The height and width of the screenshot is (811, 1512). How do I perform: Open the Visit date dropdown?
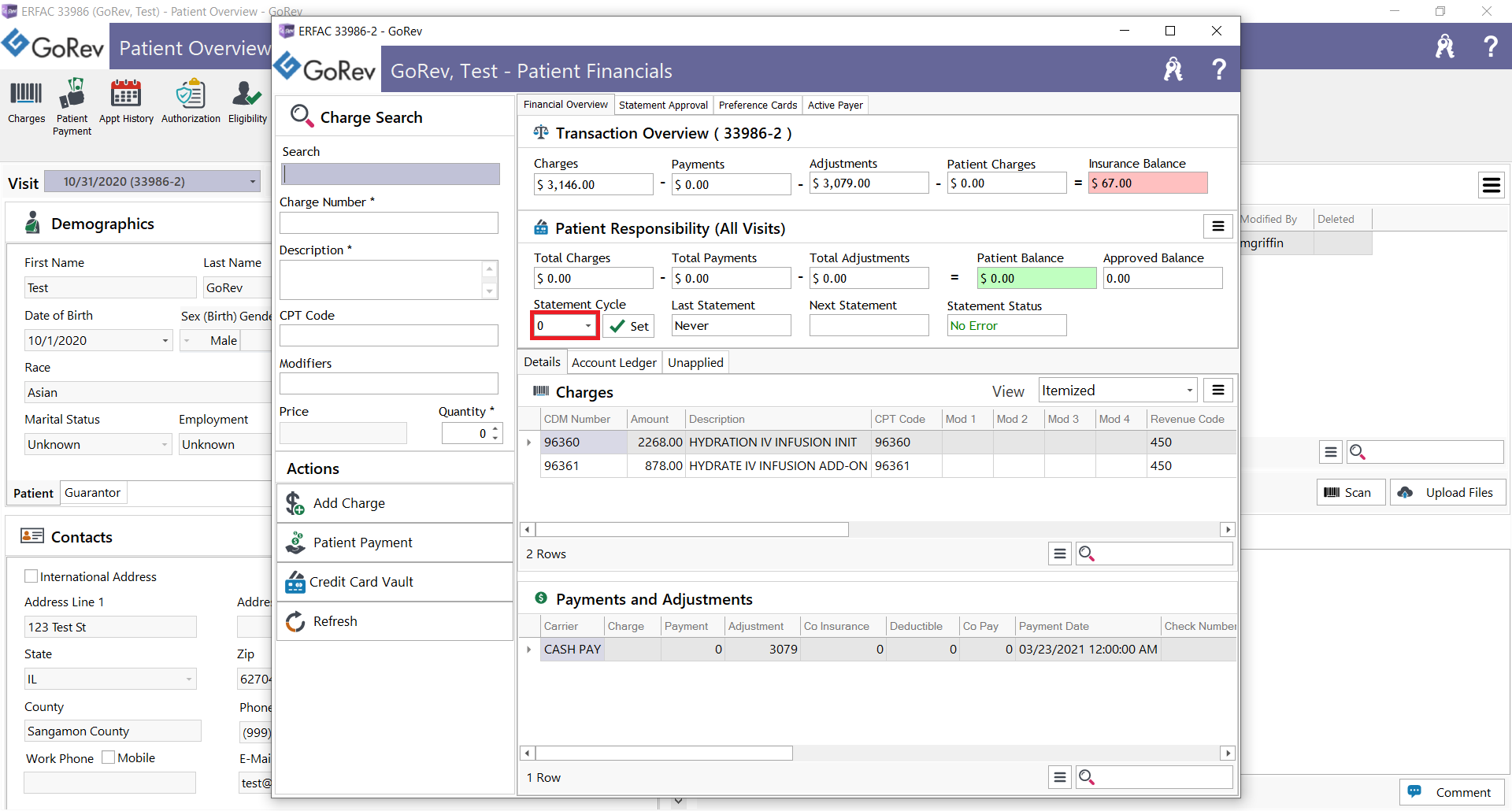point(253,182)
